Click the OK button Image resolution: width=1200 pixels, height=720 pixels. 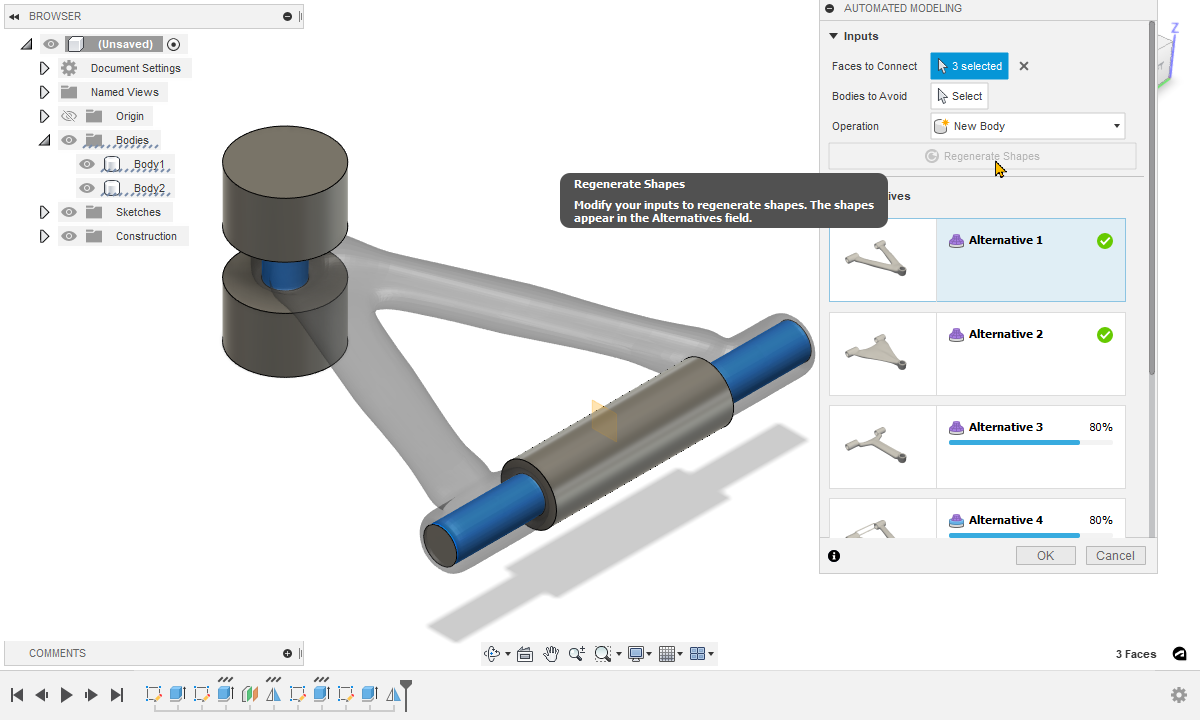point(1045,556)
